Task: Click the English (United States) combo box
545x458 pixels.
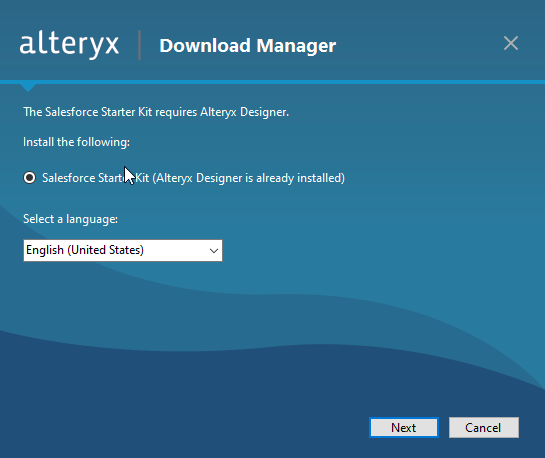Action: pyautogui.click(x=123, y=250)
